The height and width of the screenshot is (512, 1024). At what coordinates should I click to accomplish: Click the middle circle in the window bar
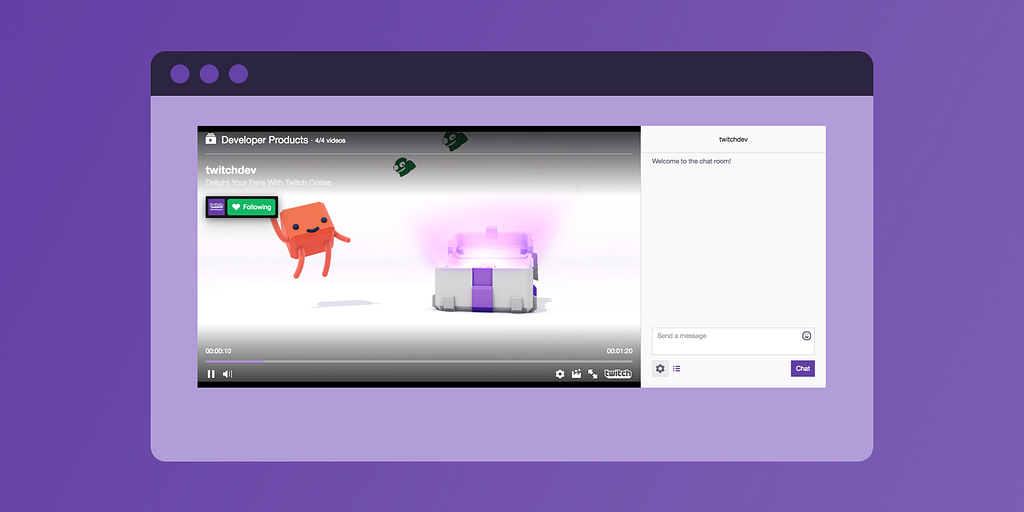[x=209, y=74]
